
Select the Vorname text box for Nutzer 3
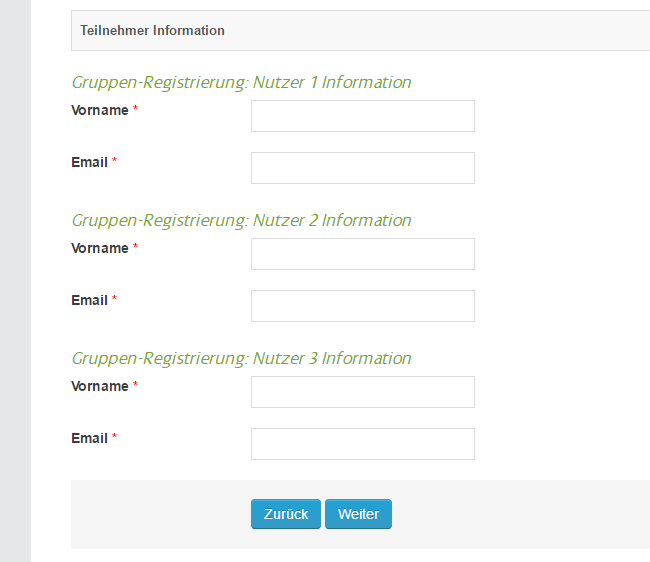point(362,392)
